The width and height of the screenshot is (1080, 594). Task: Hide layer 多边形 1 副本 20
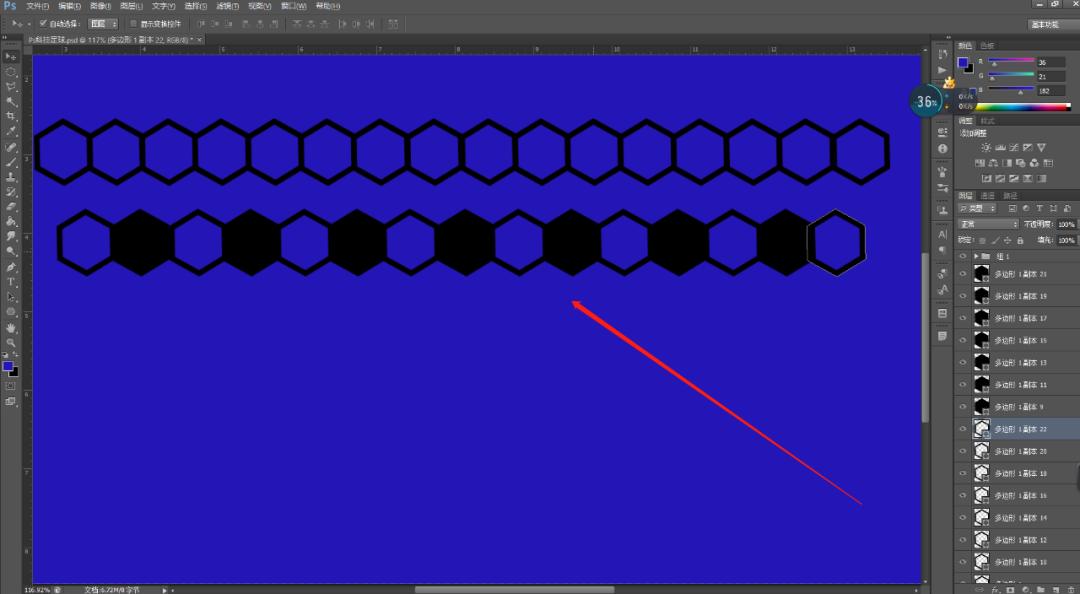tap(963, 451)
